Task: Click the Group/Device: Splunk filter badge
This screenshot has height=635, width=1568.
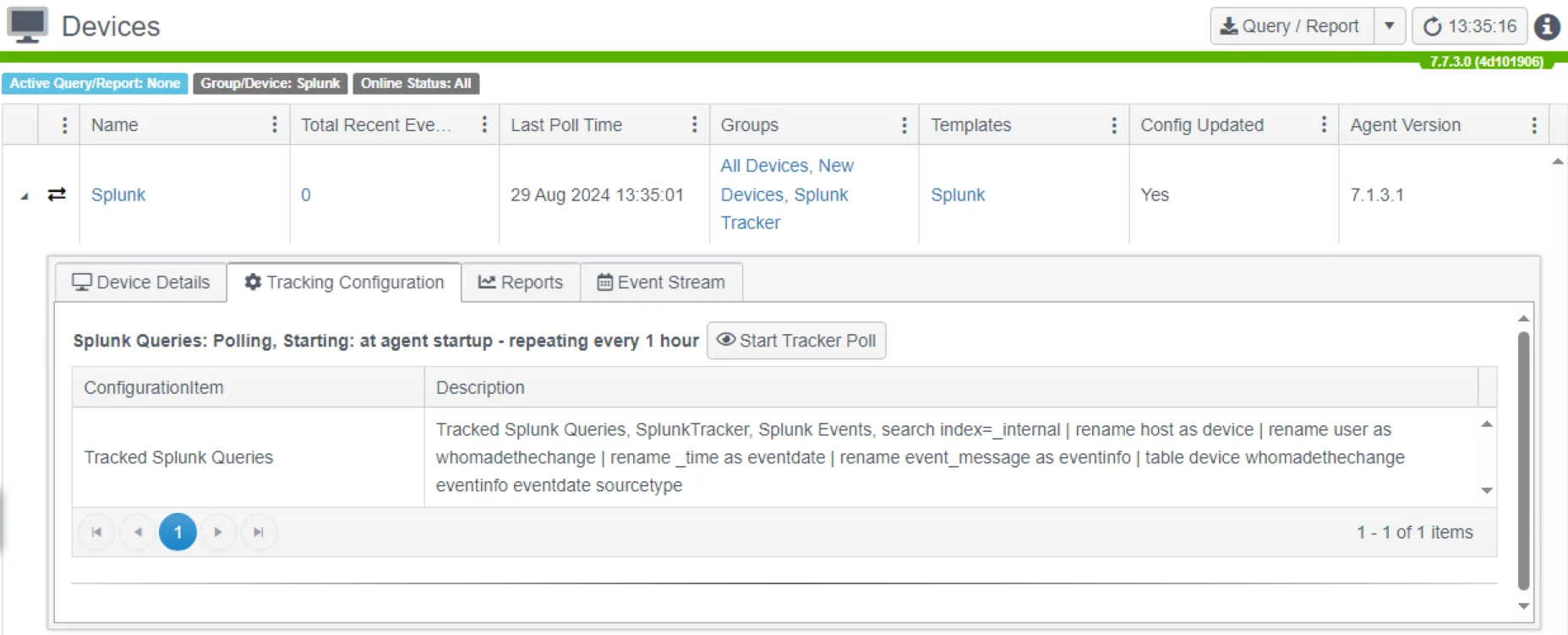Action: click(270, 84)
